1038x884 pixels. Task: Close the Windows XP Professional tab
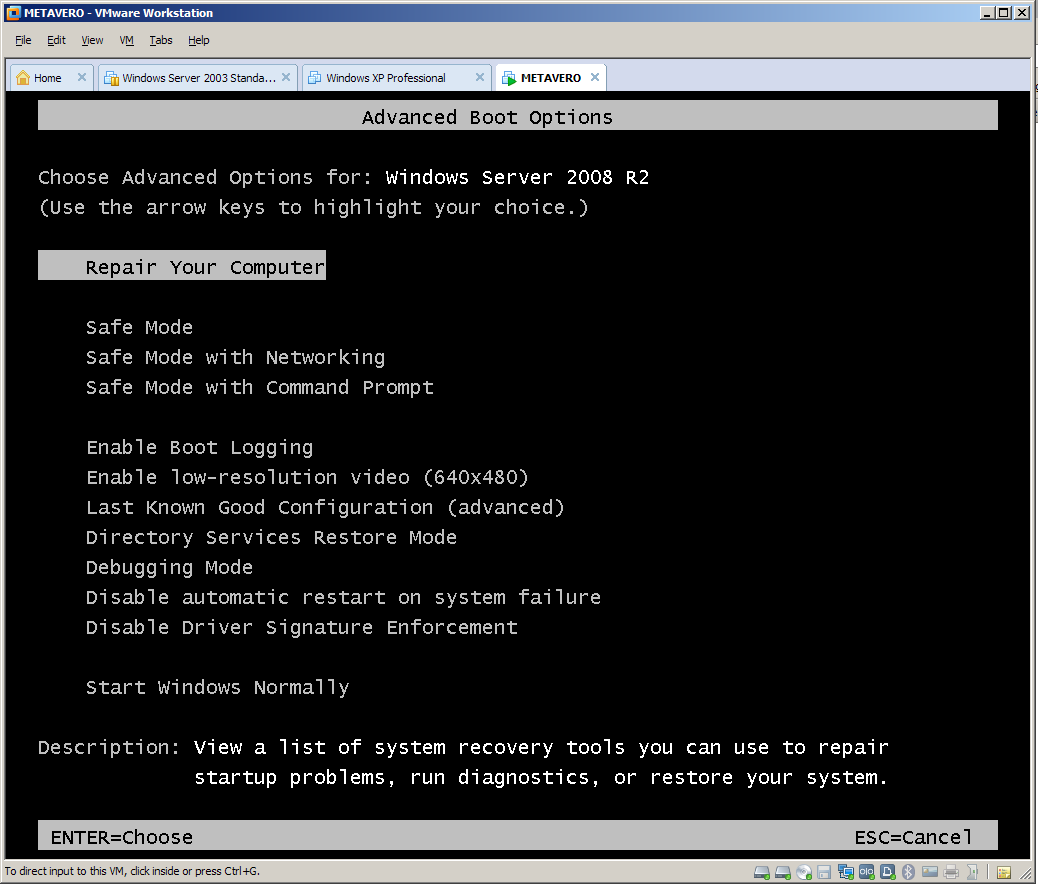(x=480, y=77)
